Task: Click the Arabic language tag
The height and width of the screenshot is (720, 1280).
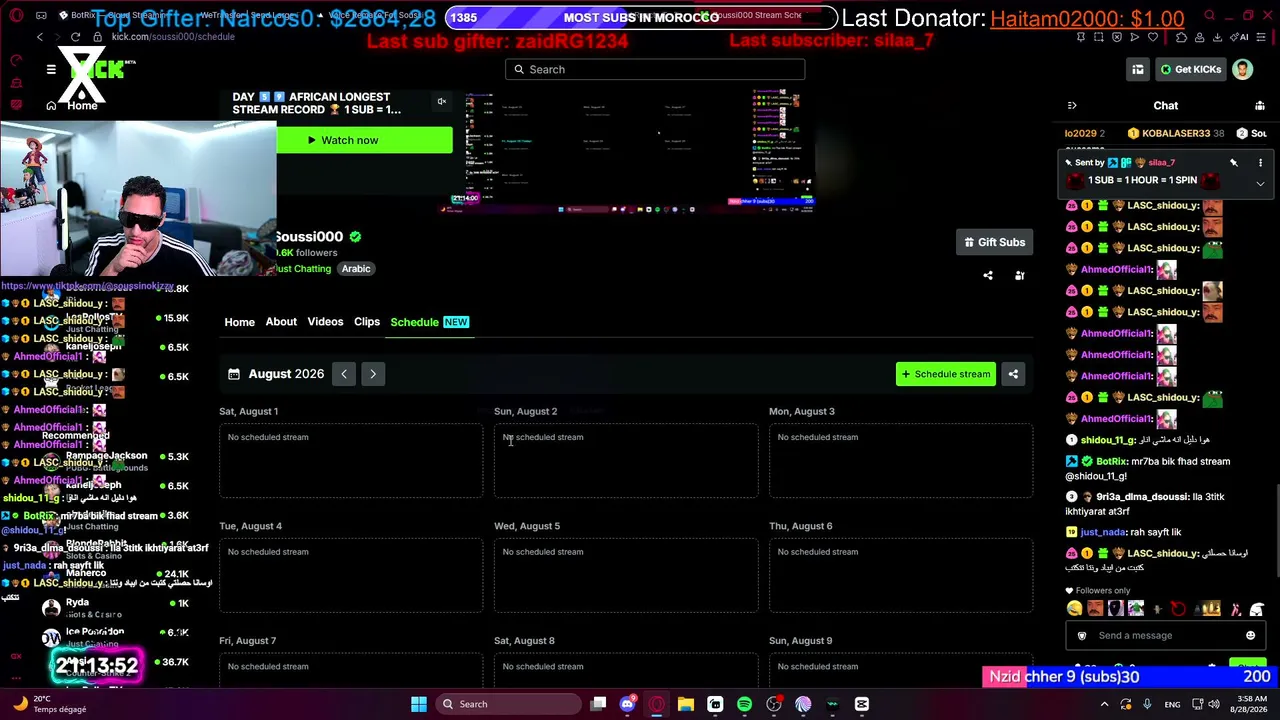Action: tap(356, 269)
